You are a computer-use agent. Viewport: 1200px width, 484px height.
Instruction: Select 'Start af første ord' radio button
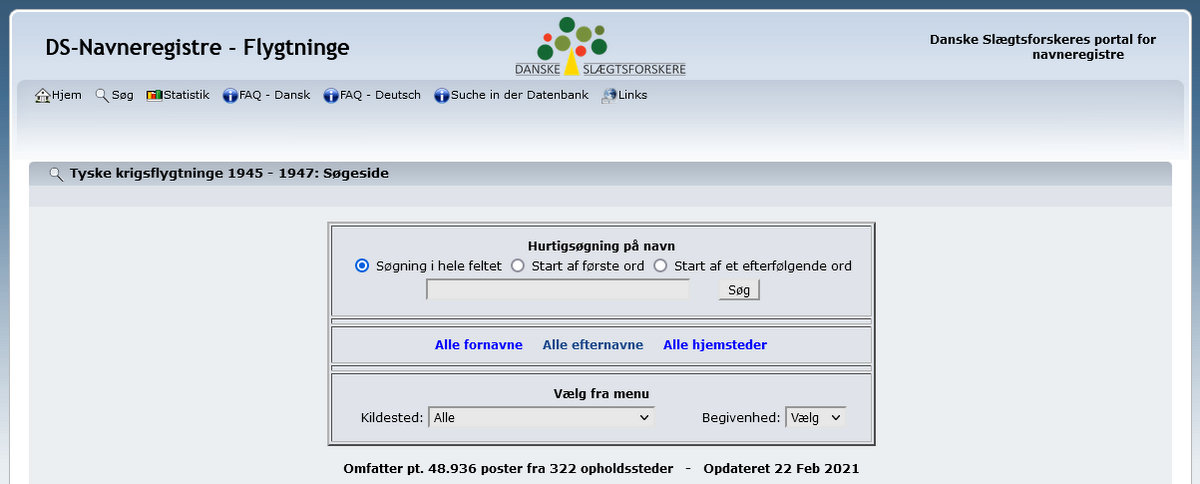tap(518, 266)
